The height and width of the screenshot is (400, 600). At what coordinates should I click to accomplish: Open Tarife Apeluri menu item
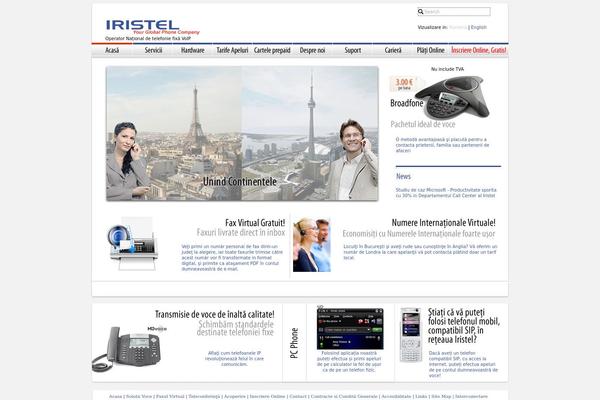coord(232,50)
